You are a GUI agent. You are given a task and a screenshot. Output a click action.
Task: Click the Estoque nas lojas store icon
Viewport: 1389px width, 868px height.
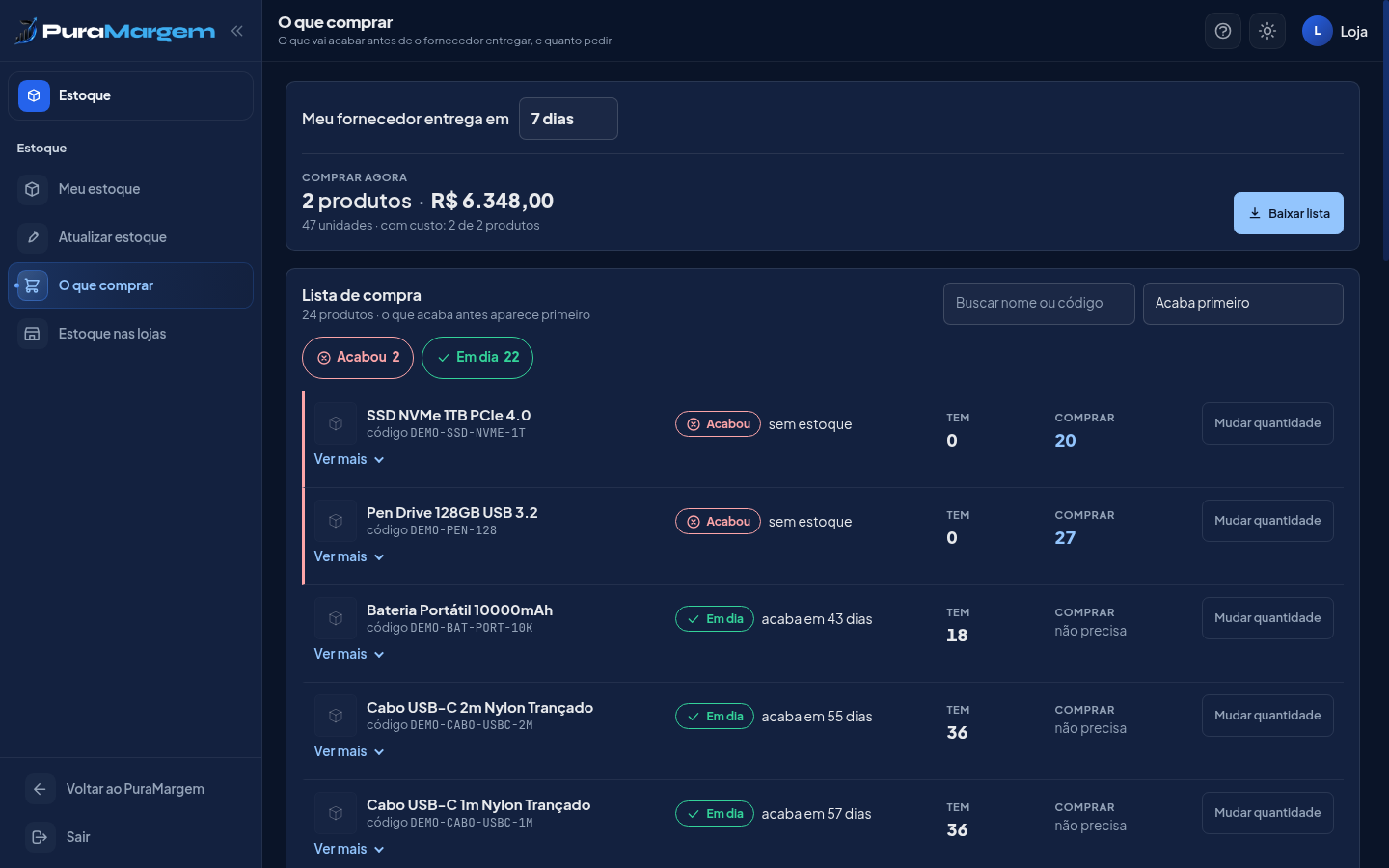coord(33,334)
